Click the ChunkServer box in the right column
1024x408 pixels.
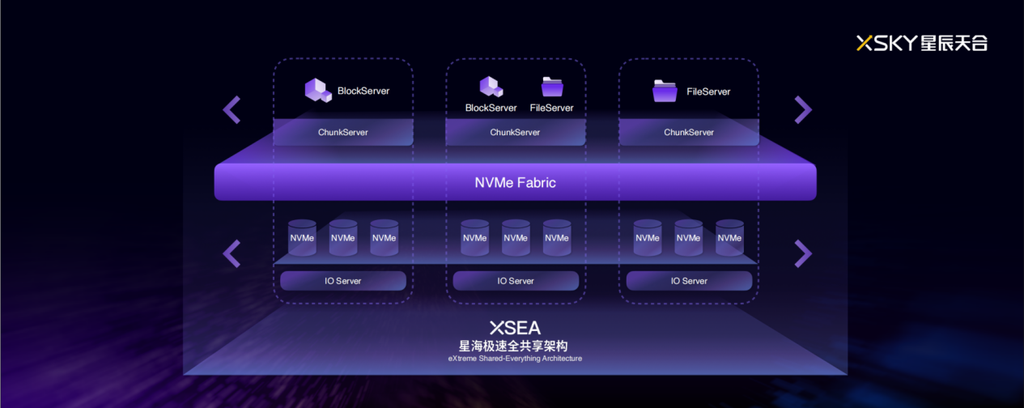point(689,132)
